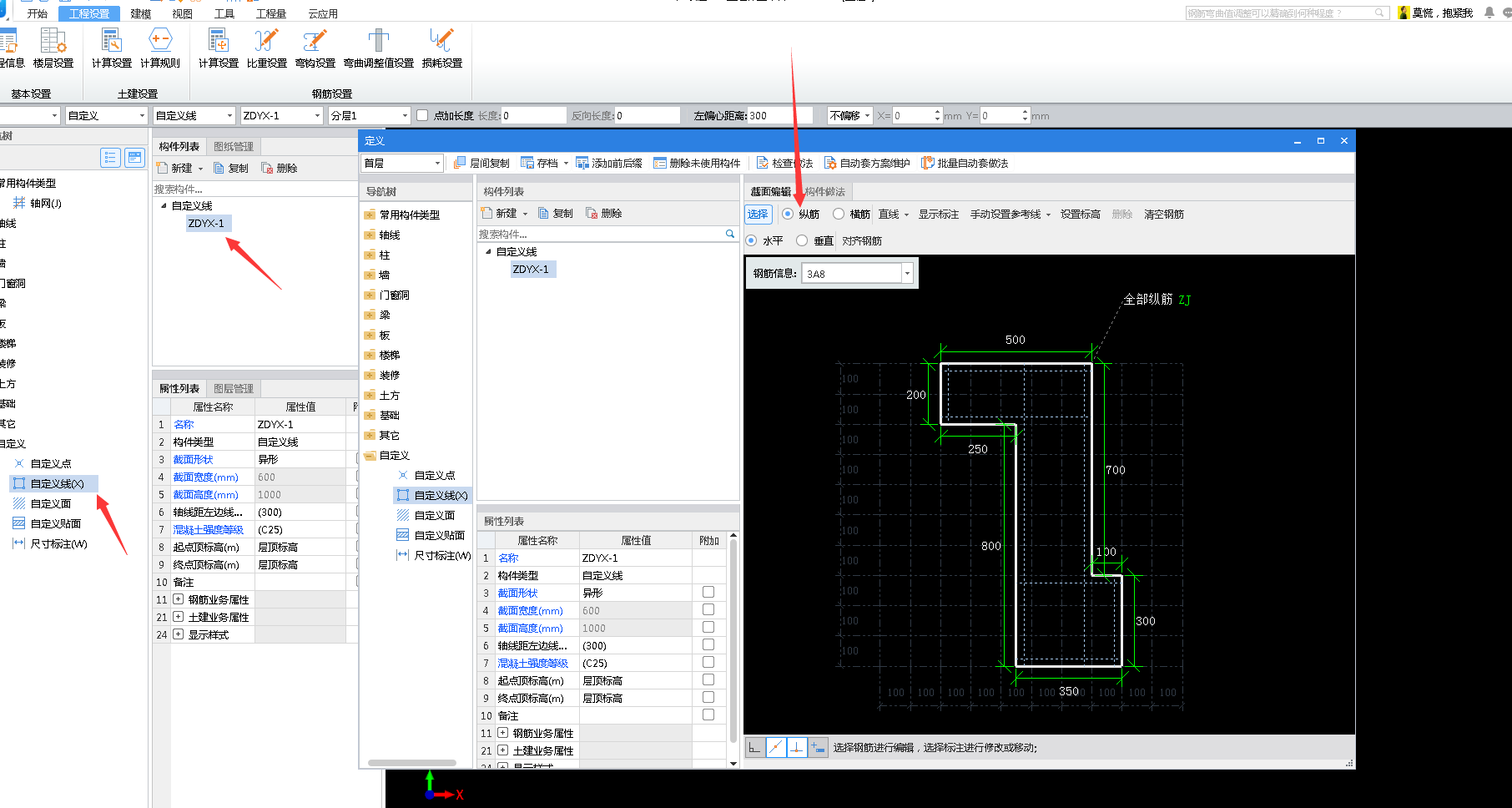
Task: Click 层间复制 in the 定义 toolbar
Action: 481,164
